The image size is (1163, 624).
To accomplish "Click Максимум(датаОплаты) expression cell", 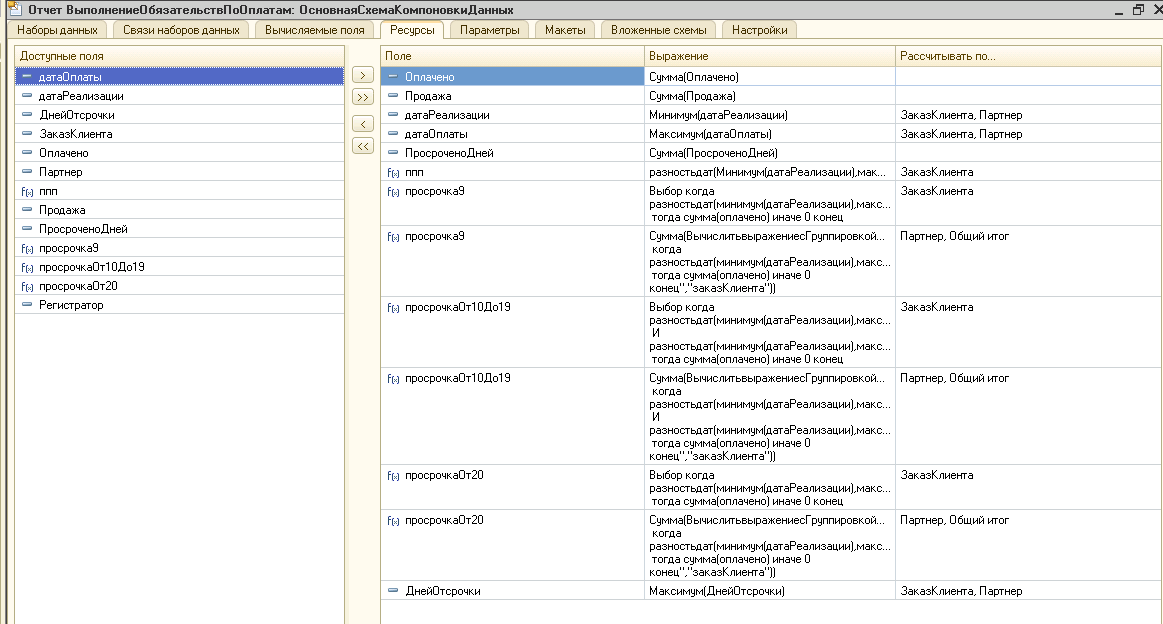I will tap(709, 134).
